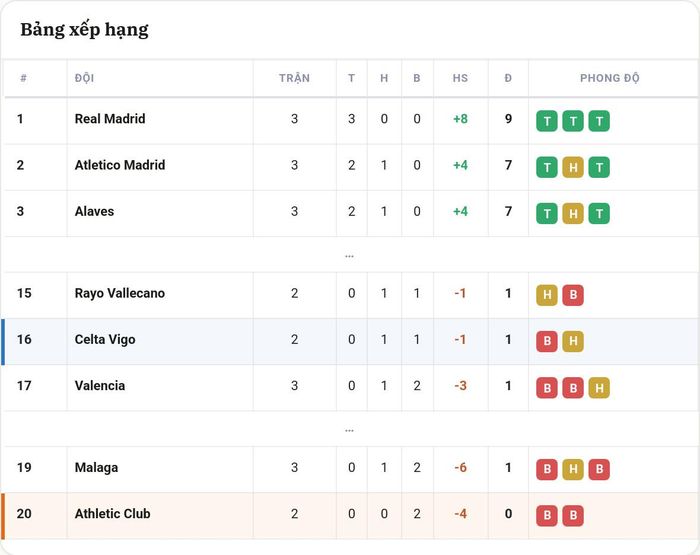The image size is (700, 555).
Task: Select the Valencia team name
Action: [100, 385]
